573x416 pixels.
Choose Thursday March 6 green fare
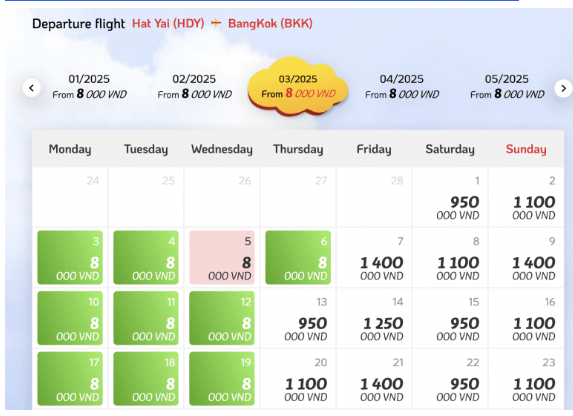point(298,257)
